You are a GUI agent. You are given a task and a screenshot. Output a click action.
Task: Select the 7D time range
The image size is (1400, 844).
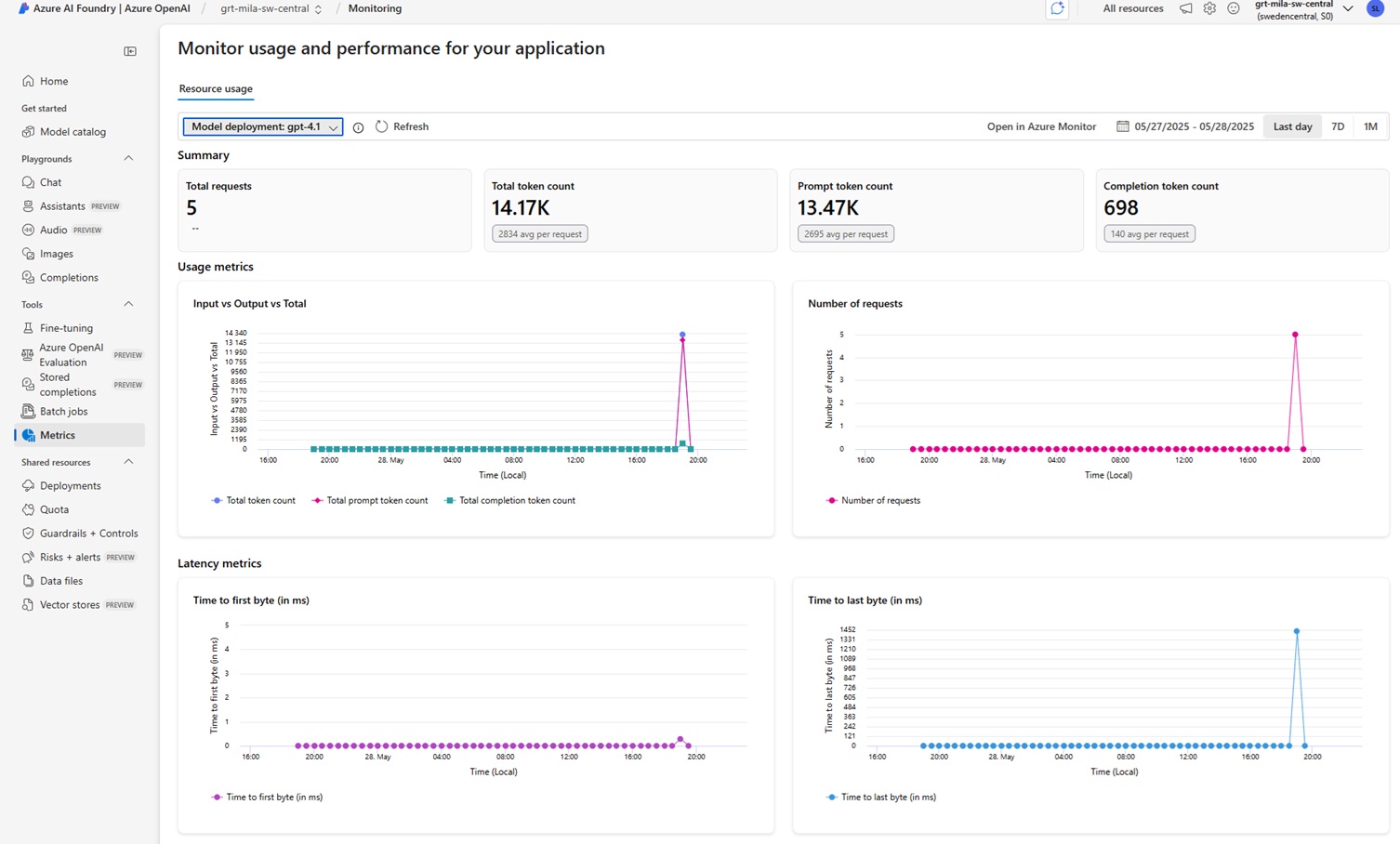click(1338, 126)
